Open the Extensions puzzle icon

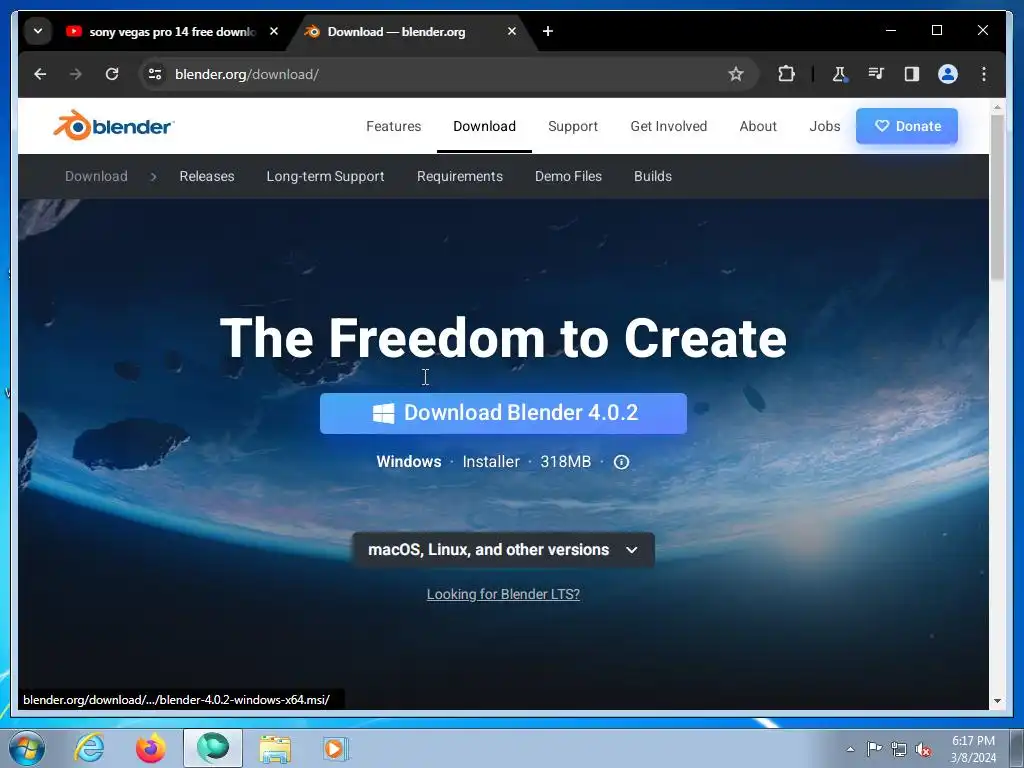tap(786, 74)
